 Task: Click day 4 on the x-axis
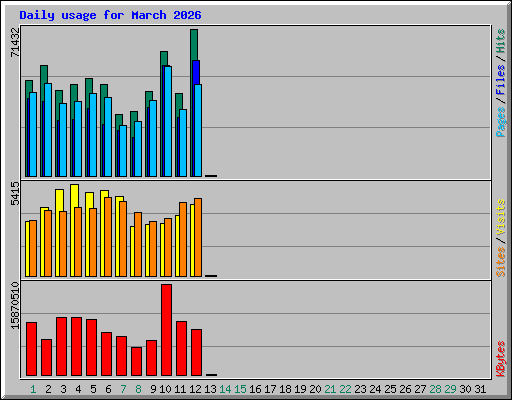click(x=78, y=389)
